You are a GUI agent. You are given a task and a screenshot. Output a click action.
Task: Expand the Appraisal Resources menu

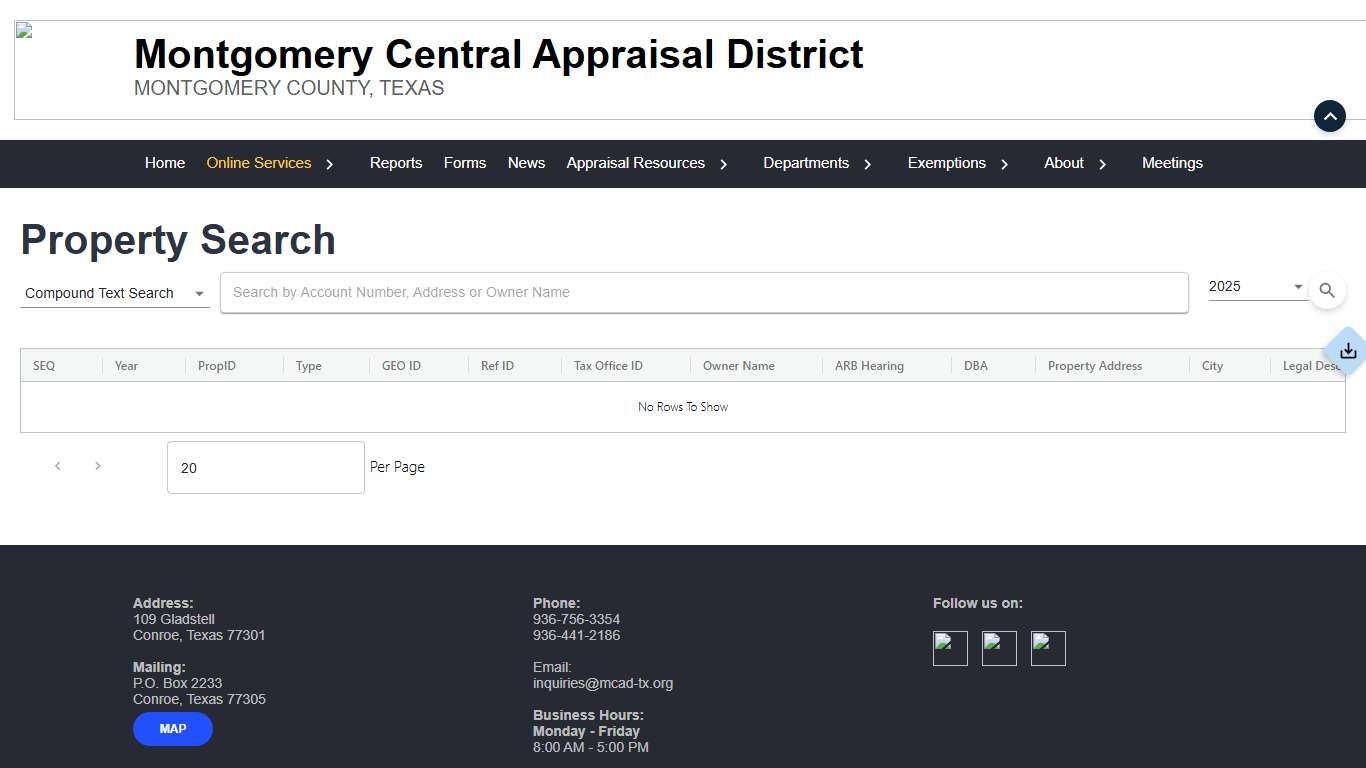[x=724, y=164]
